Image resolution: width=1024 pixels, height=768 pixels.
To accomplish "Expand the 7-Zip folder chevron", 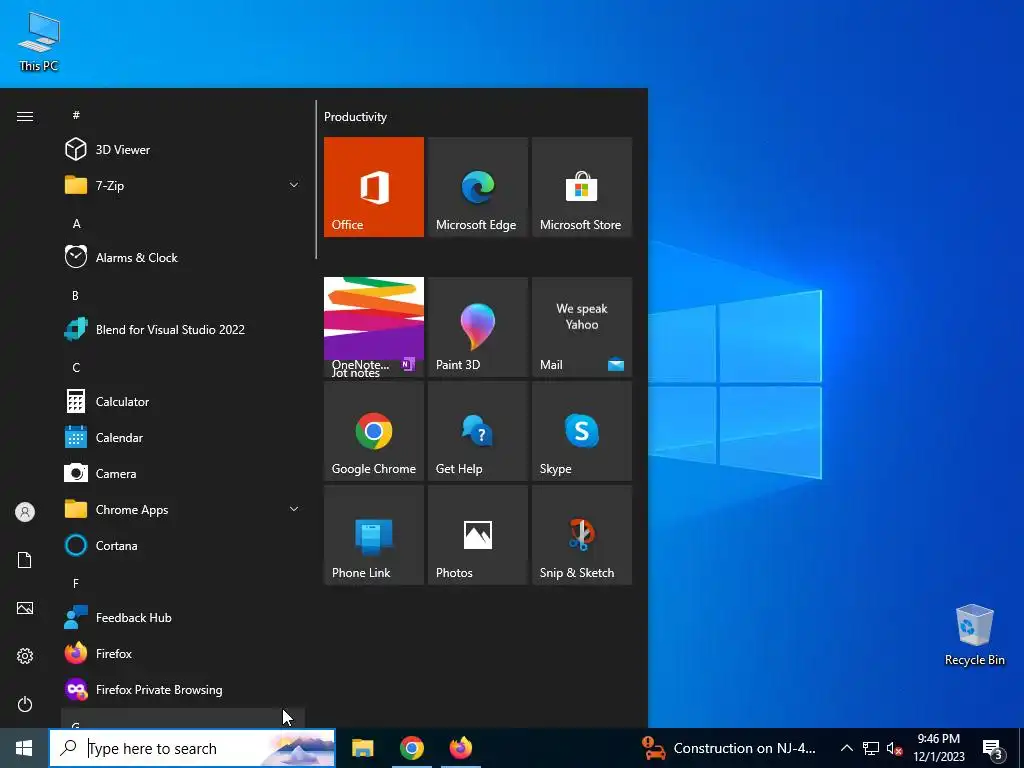I will coord(294,185).
